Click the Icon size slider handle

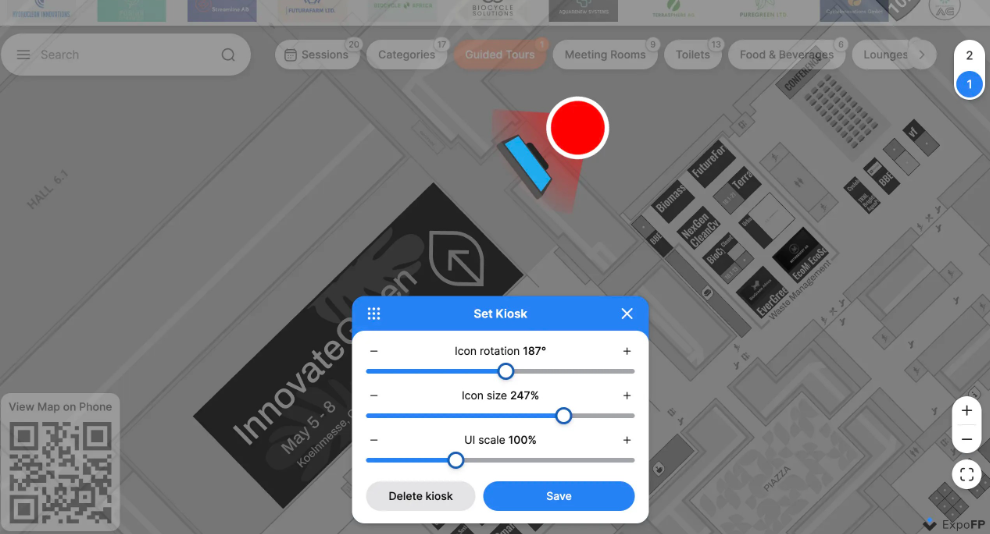(x=563, y=416)
